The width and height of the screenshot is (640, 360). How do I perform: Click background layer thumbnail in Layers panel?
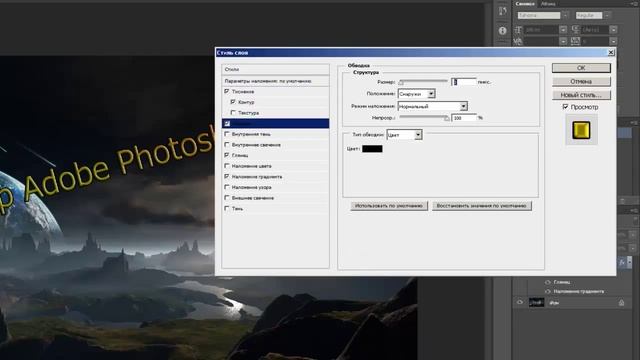pos(536,302)
